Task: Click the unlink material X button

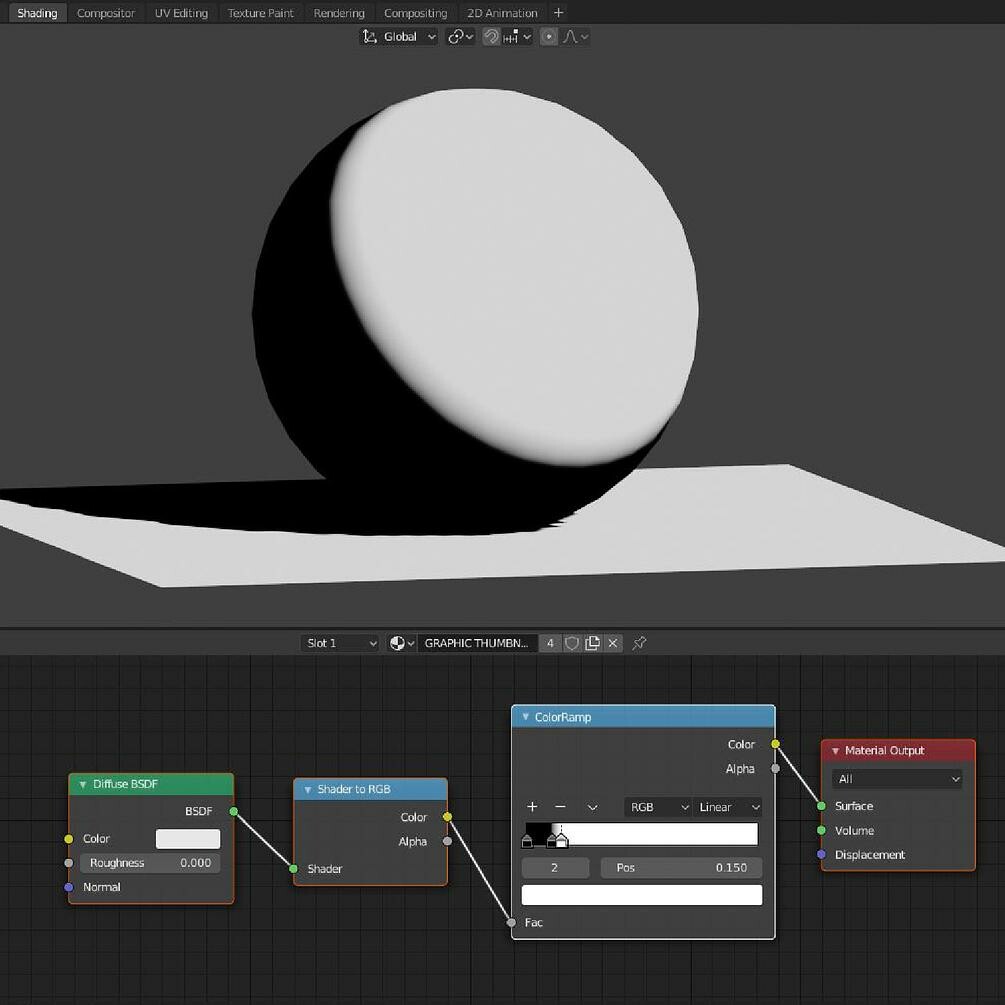Action: coord(613,643)
